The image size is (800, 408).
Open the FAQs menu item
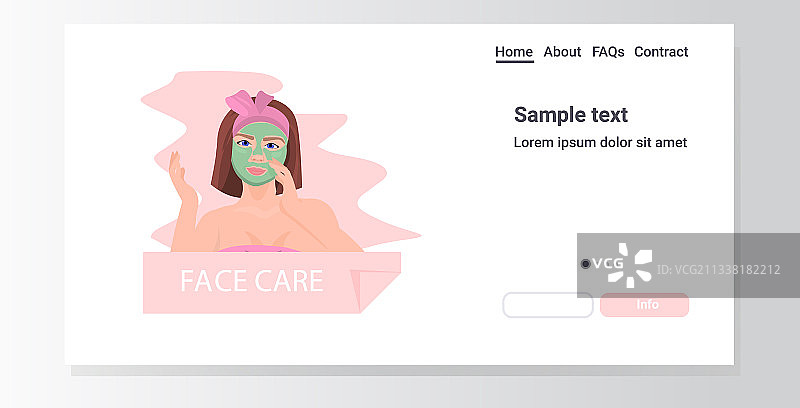608,52
